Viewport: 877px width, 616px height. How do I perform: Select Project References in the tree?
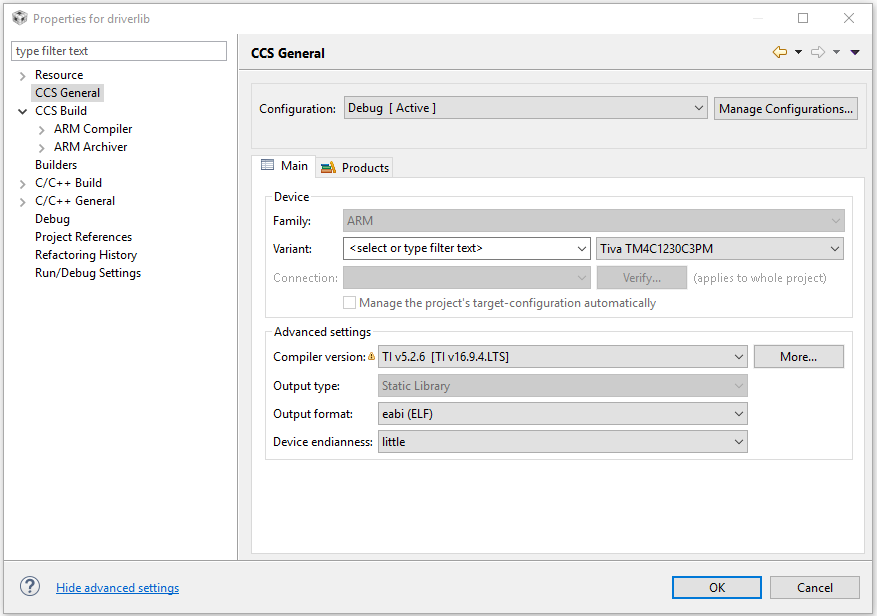tap(83, 237)
